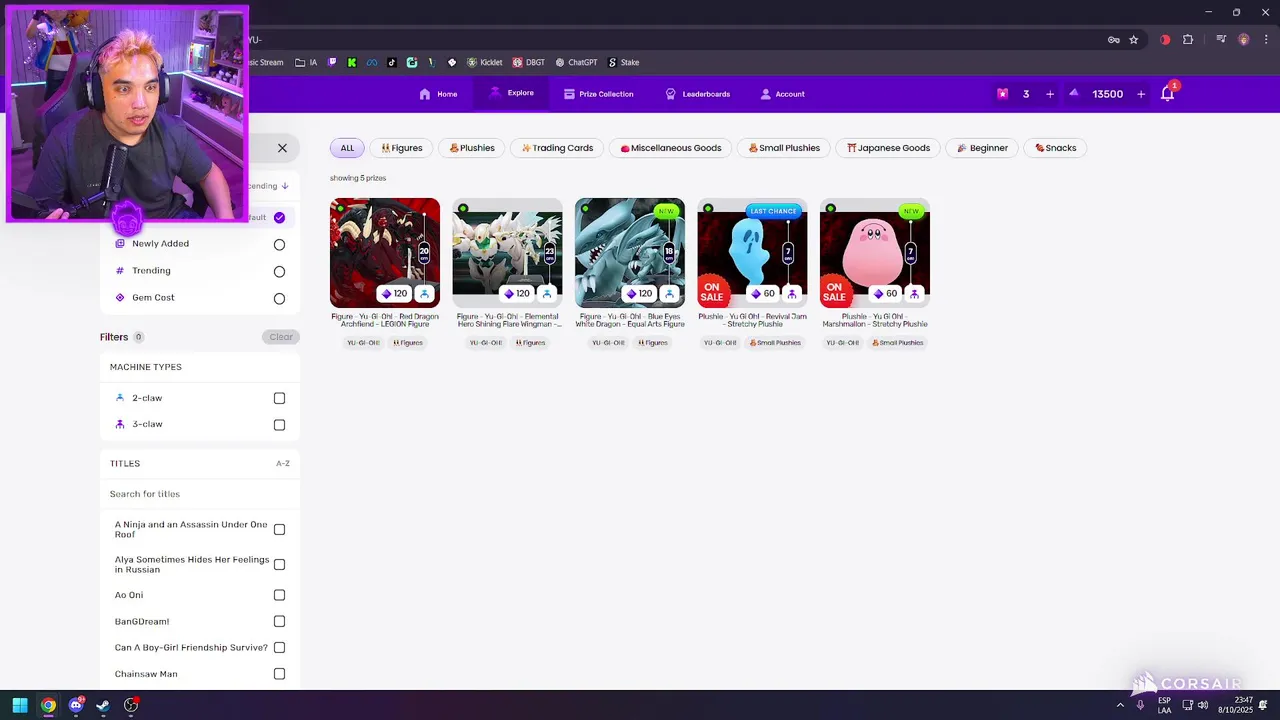This screenshot has width=1280, height=720.
Task: Open Elemental Hero Shining Flare Wingman prize
Action: (507, 253)
